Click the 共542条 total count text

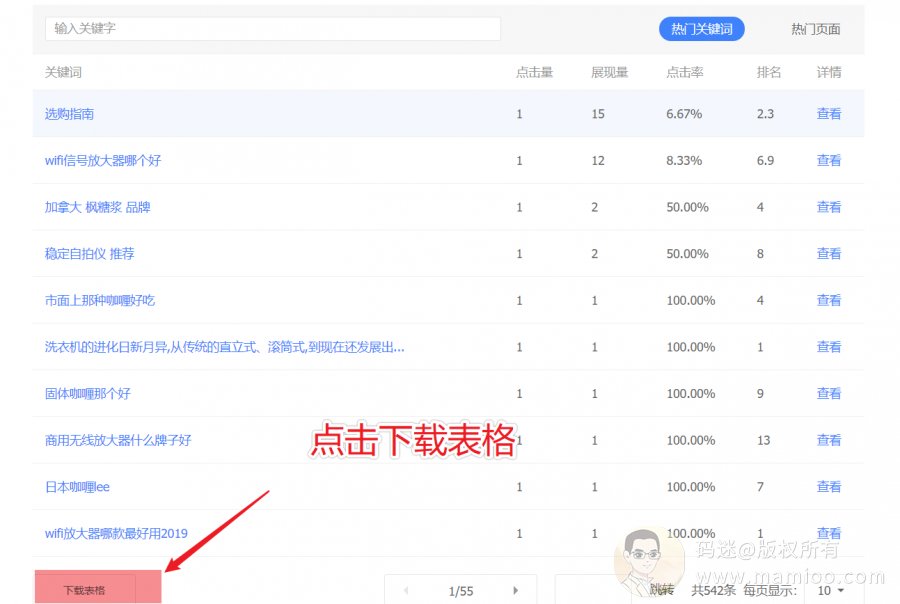tap(713, 590)
